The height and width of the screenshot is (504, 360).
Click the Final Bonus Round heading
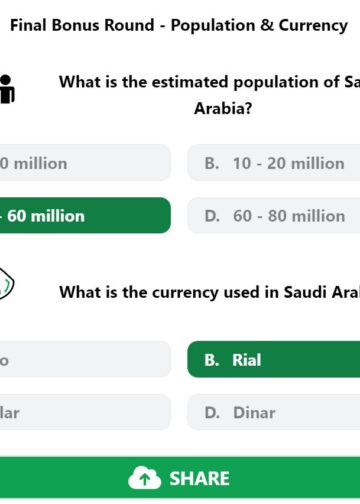tap(179, 26)
